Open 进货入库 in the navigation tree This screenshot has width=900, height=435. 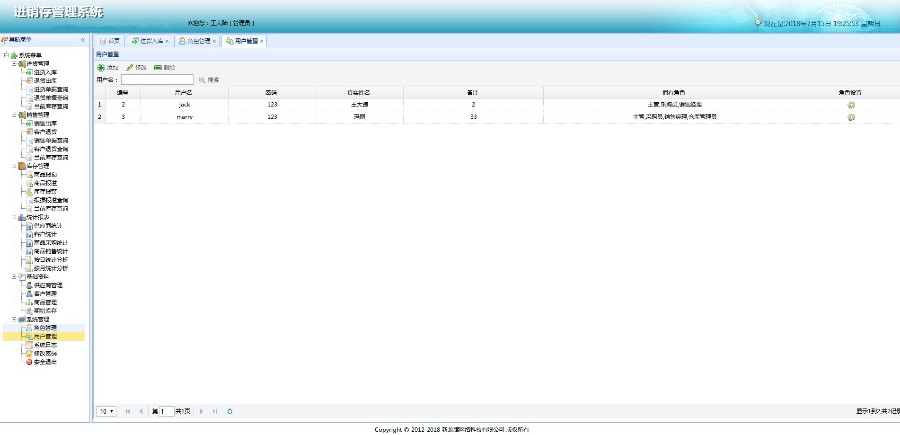click(45, 72)
